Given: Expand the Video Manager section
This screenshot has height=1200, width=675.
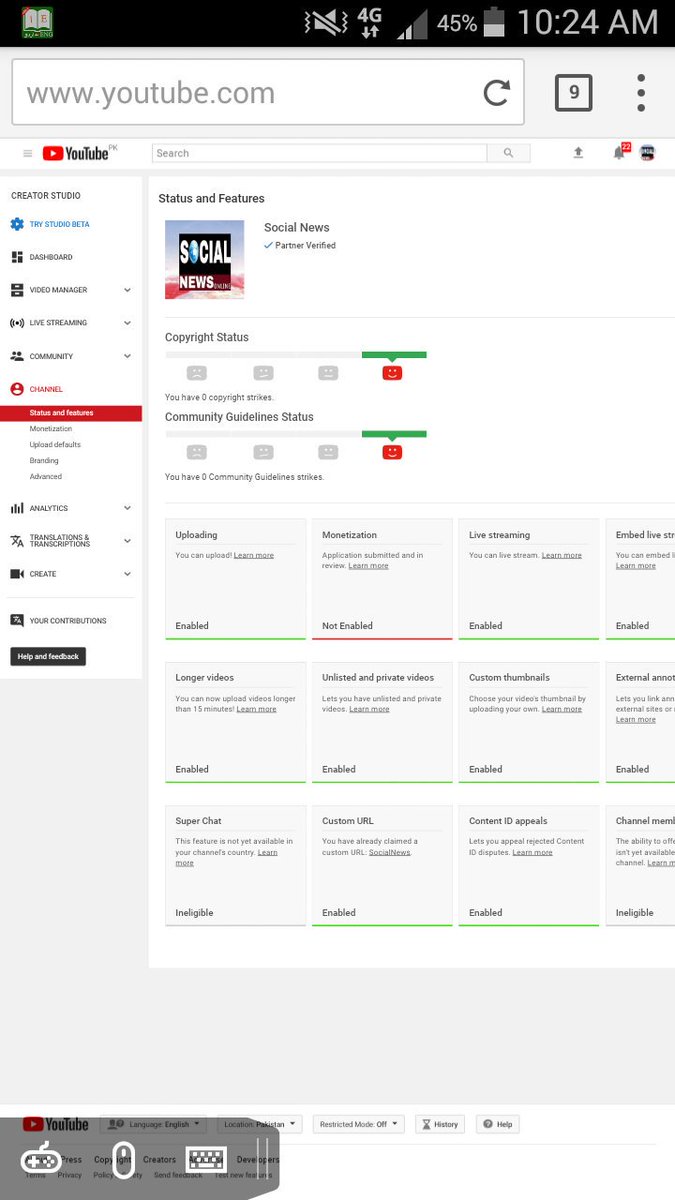Looking at the screenshot, I should pyautogui.click(x=127, y=290).
